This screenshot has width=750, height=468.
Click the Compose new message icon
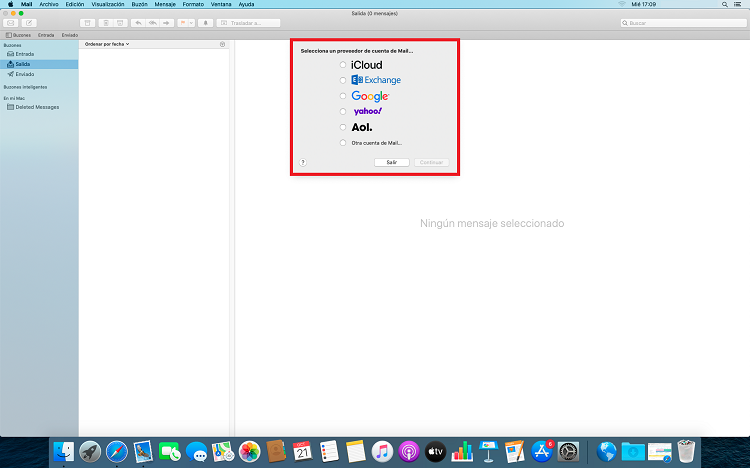click(29, 23)
